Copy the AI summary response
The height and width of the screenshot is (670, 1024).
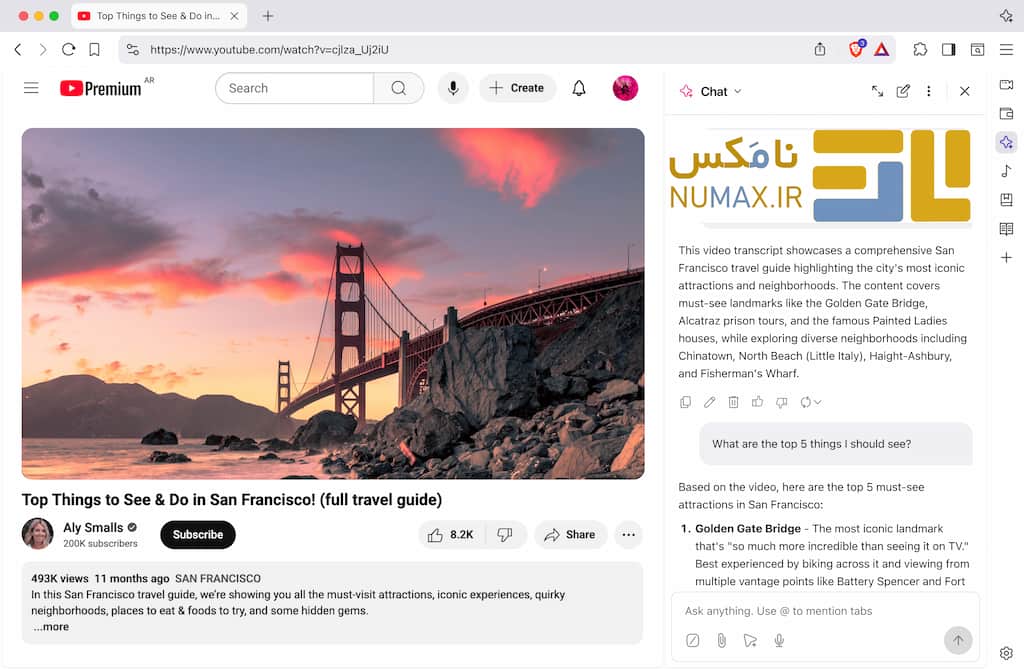pos(685,402)
